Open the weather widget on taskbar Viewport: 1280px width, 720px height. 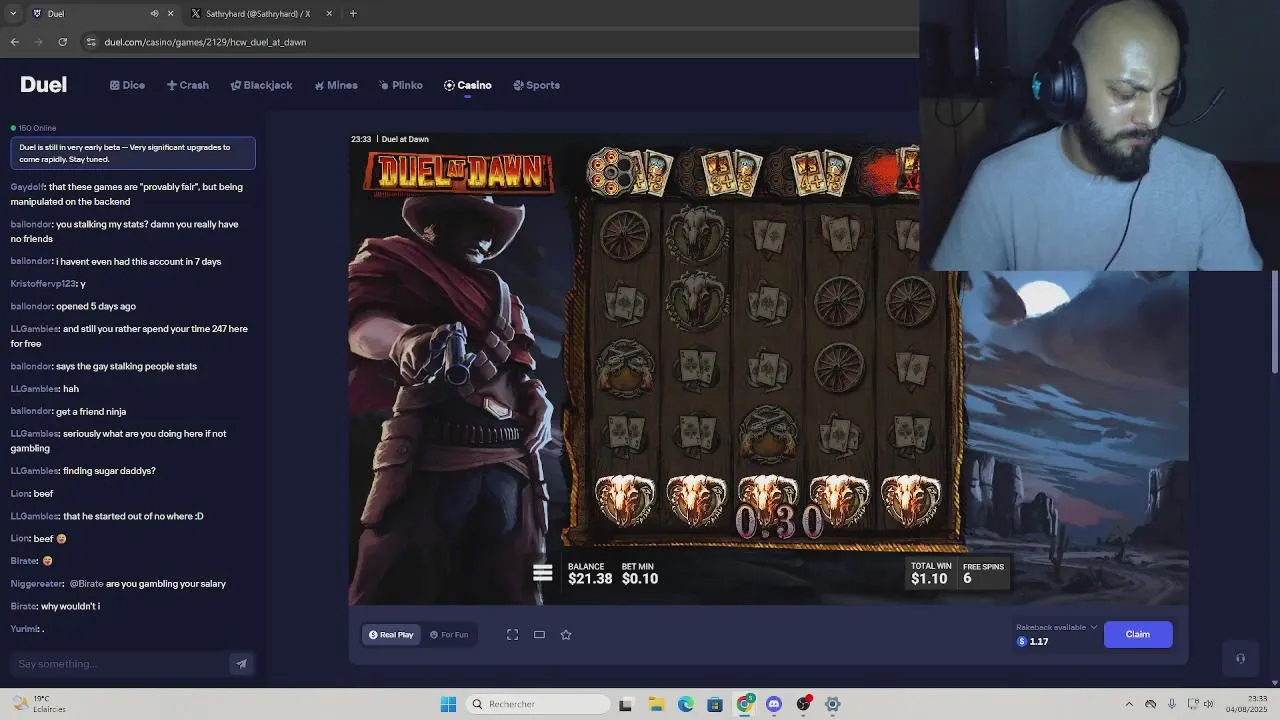[40, 704]
